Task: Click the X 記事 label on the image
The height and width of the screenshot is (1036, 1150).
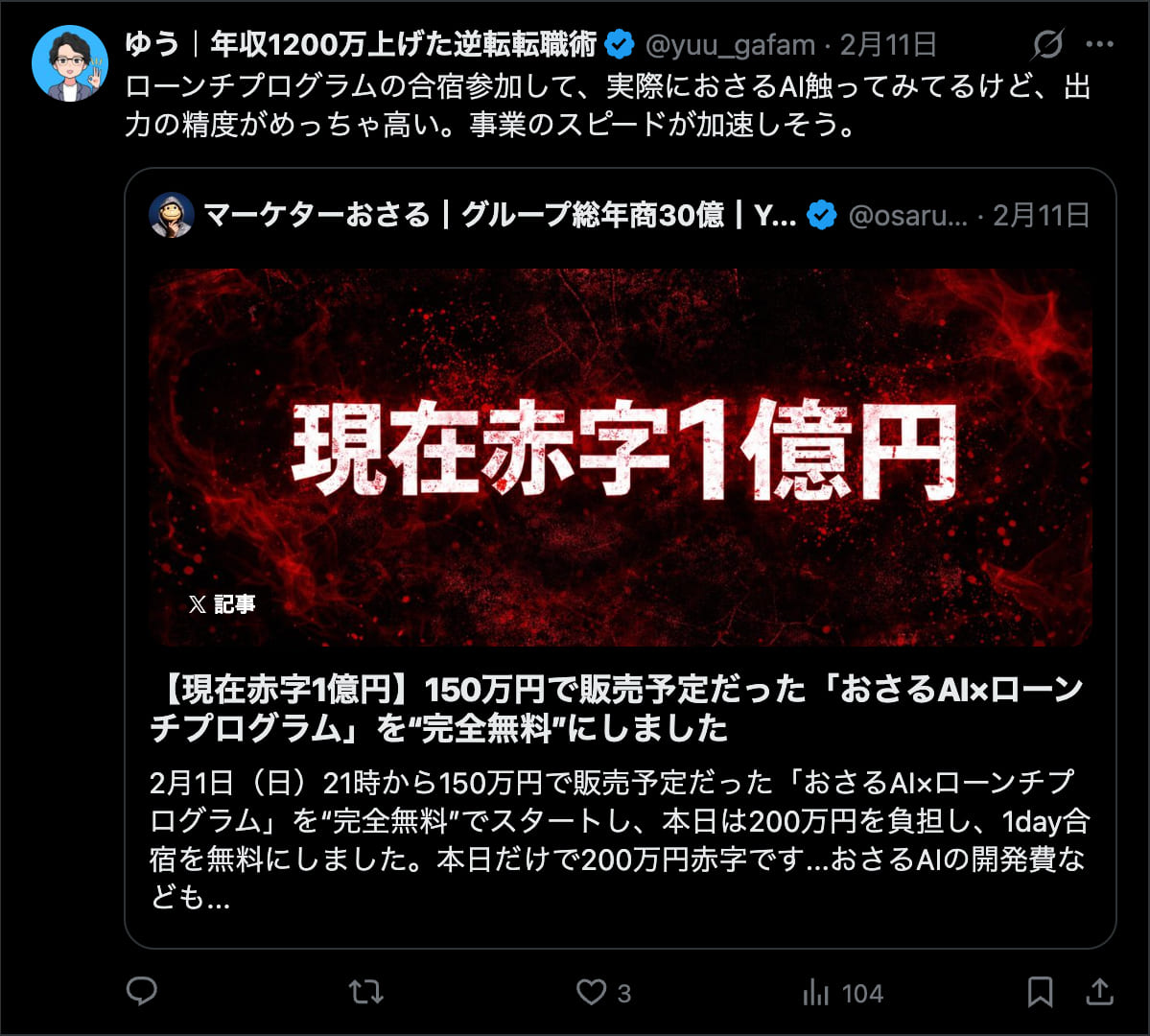Action: (x=223, y=603)
